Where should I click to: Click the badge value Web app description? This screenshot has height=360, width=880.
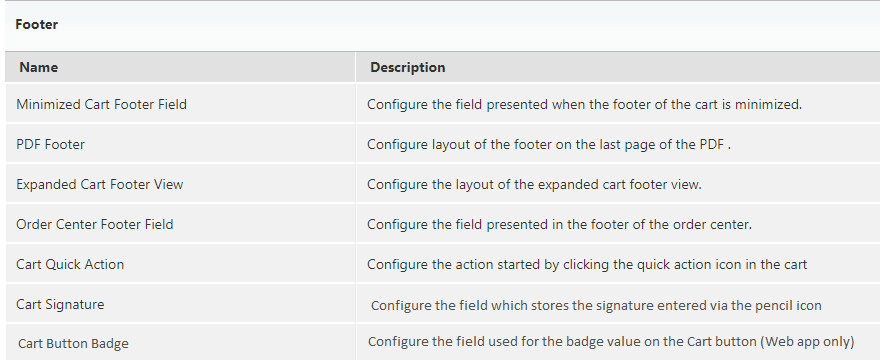coord(611,341)
